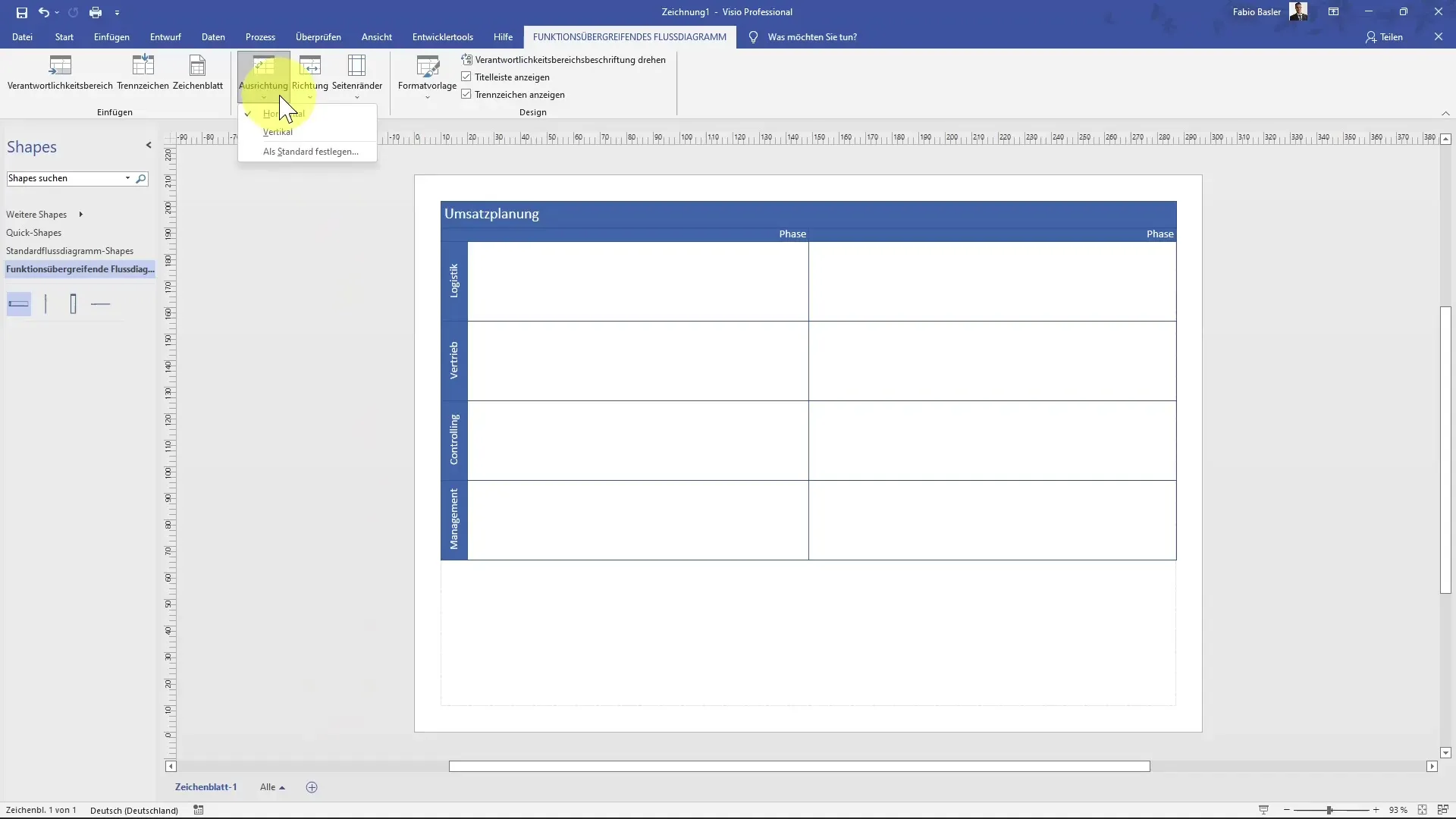The height and width of the screenshot is (819, 1456).
Task: Select Funktionsübergreifende Flussdiagramm stencil
Action: point(80,269)
